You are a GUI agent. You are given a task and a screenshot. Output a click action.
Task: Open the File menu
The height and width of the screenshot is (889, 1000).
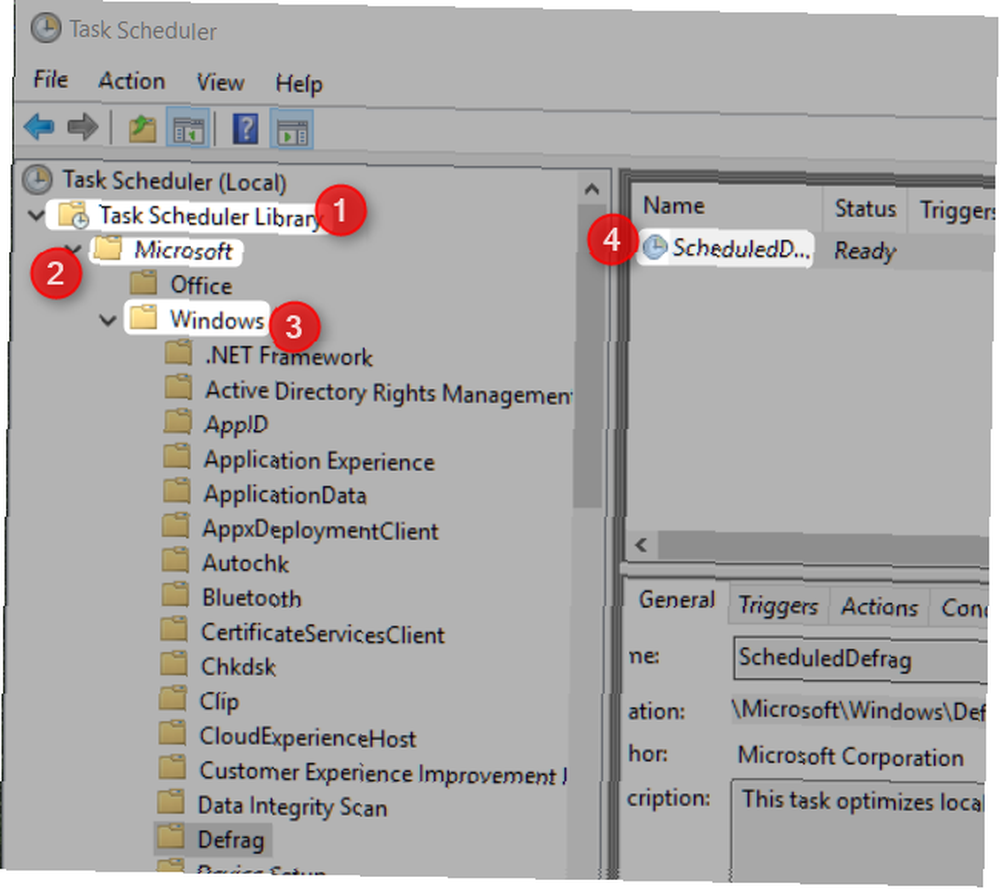coord(50,79)
